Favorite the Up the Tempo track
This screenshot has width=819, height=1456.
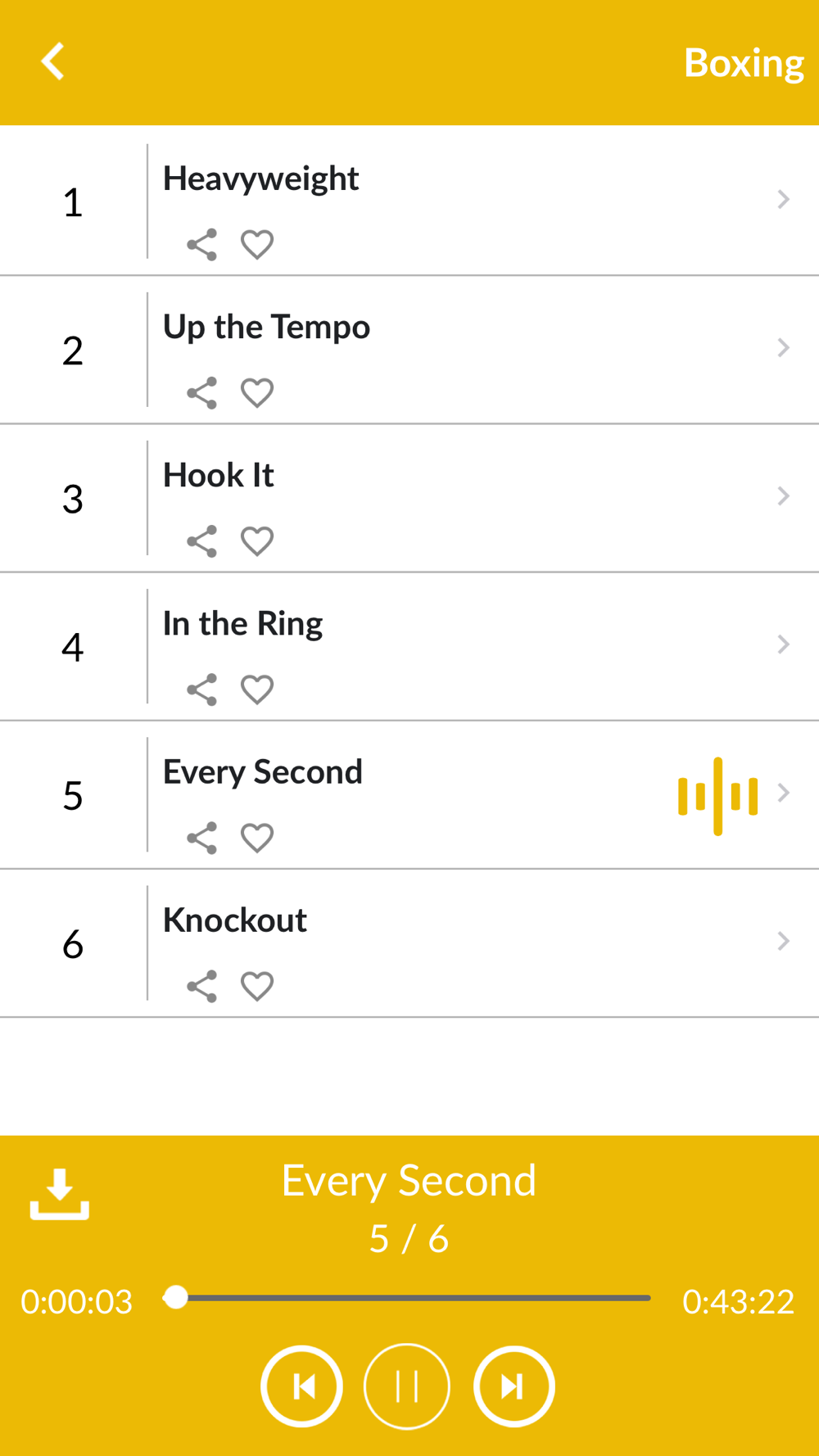(257, 393)
